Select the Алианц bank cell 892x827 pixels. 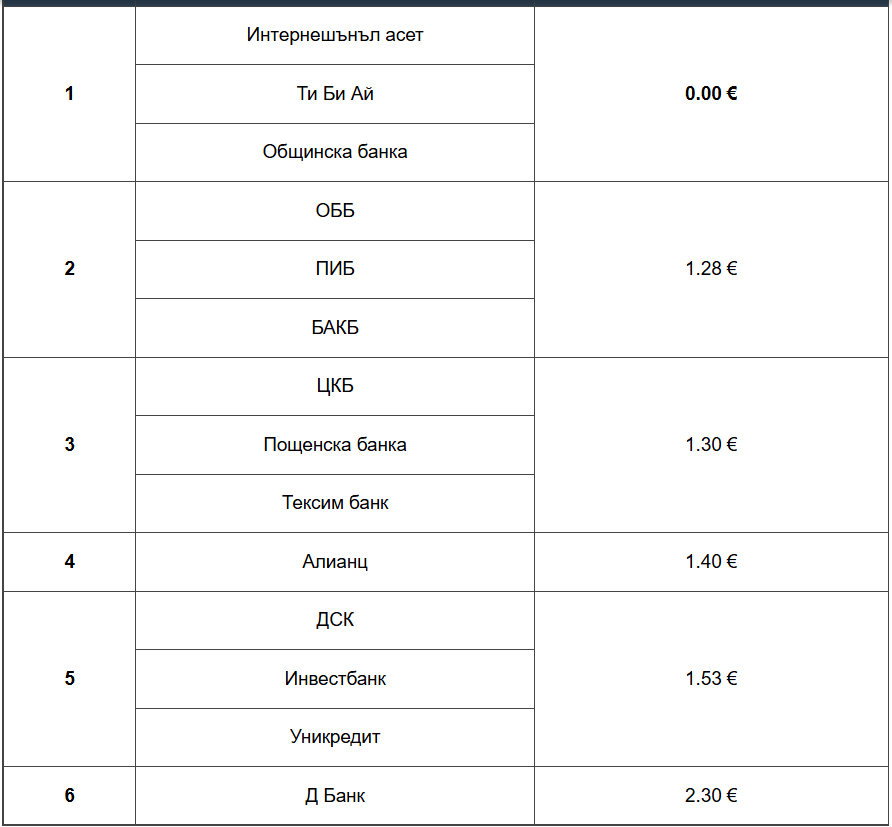tap(335, 562)
